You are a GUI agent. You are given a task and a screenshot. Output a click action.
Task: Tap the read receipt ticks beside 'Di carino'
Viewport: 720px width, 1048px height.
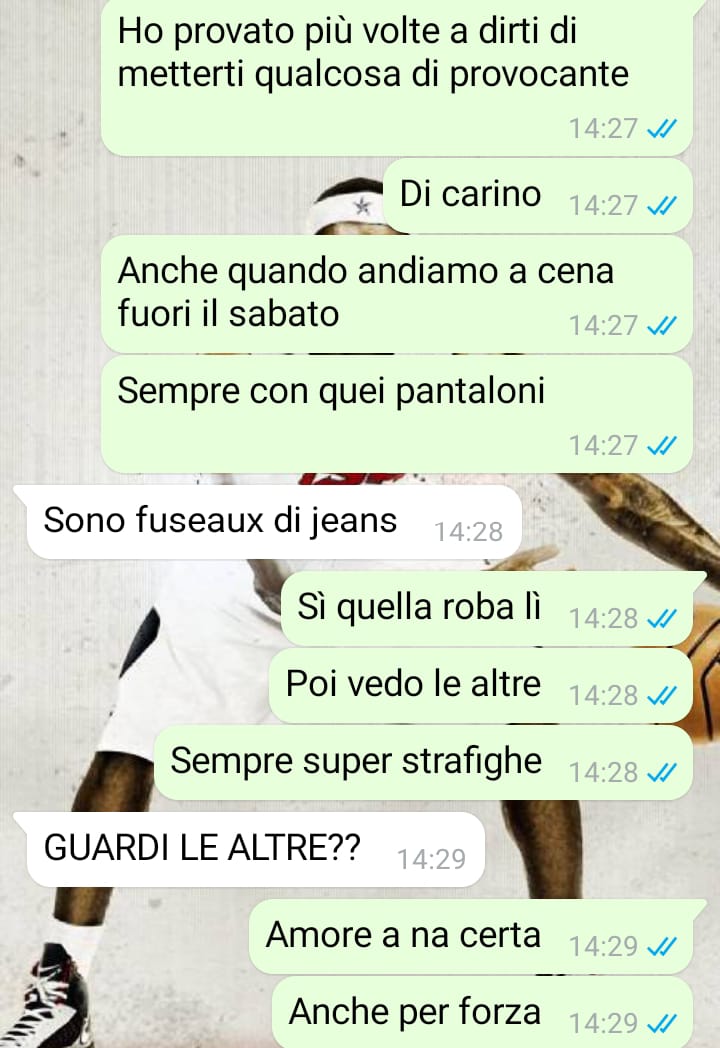click(x=662, y=205)
